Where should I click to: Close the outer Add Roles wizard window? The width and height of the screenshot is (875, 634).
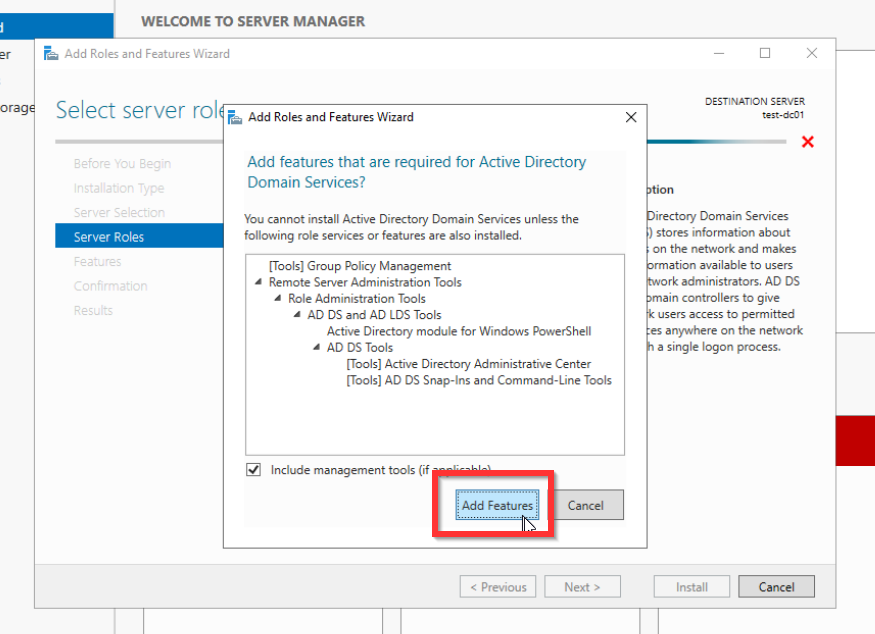811,53
